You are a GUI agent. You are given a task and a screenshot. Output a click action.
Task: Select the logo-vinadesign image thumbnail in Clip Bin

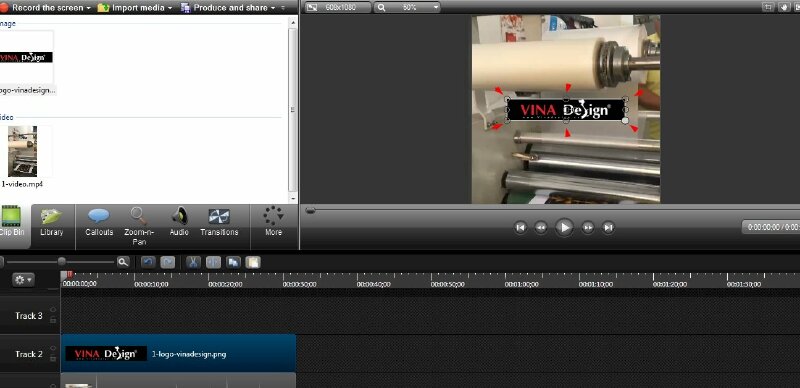[x=27, y=57]
